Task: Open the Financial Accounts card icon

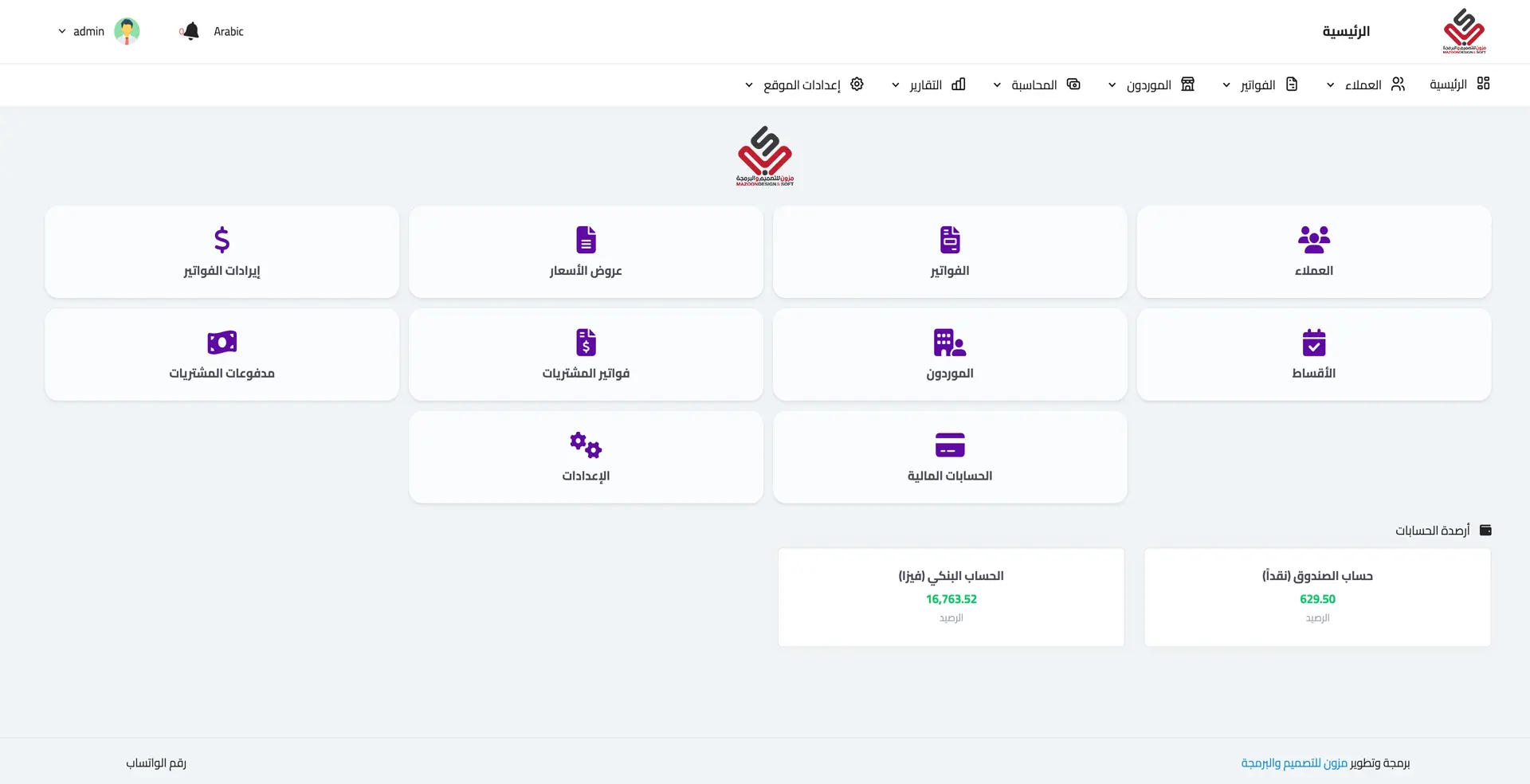Action: 949,445
